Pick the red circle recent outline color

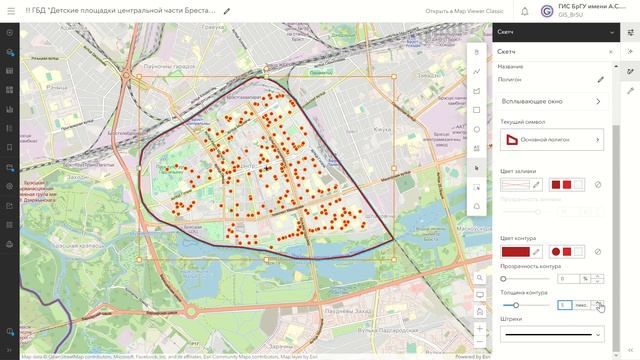point(556,252)
